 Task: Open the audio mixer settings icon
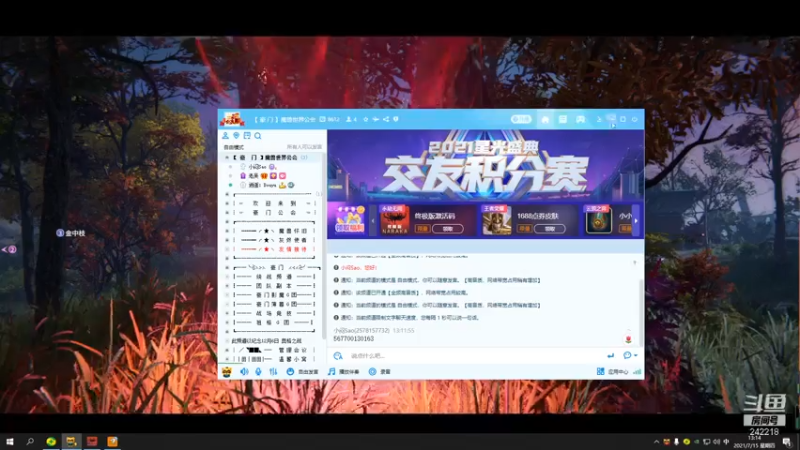click(273, 371)
